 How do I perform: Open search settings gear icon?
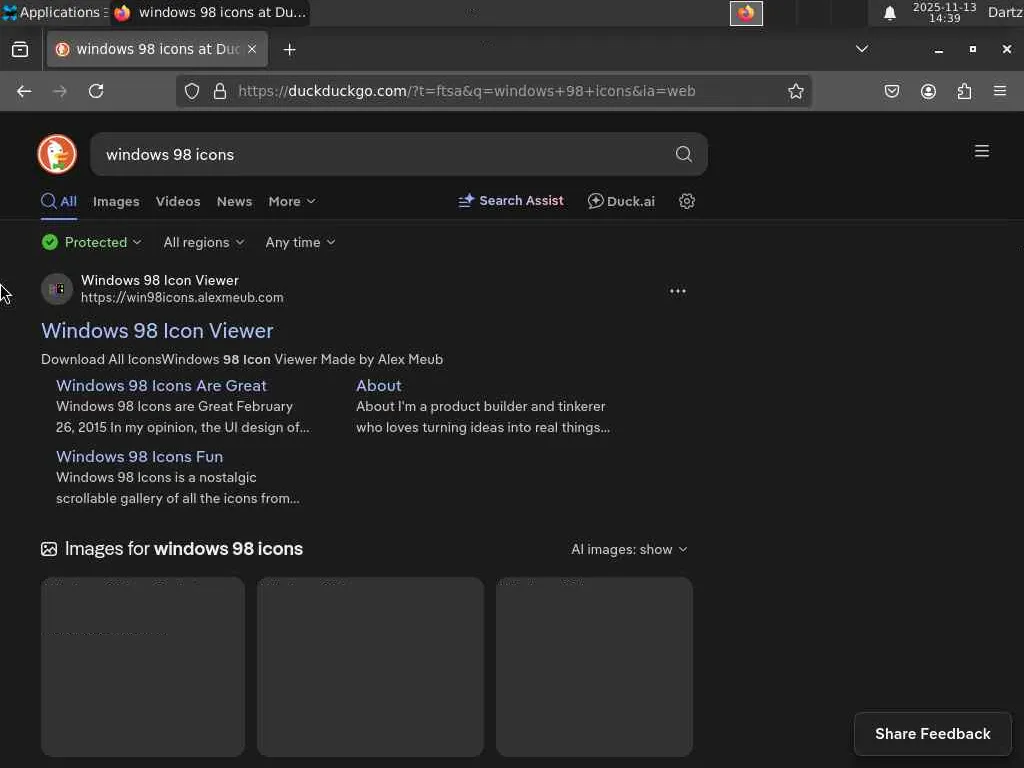click(x=686, y=201)
